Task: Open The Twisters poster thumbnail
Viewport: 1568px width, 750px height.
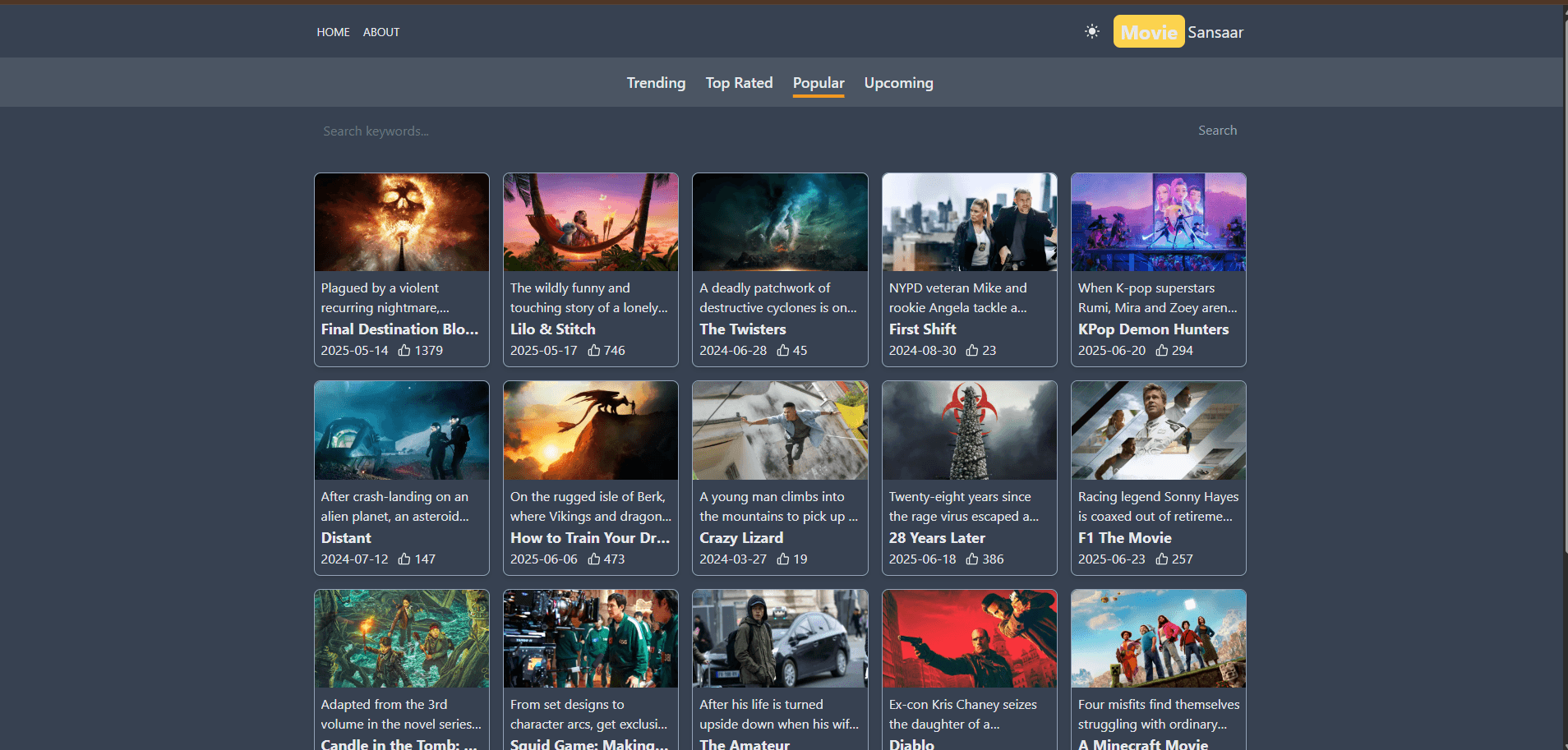Action: 780,223
